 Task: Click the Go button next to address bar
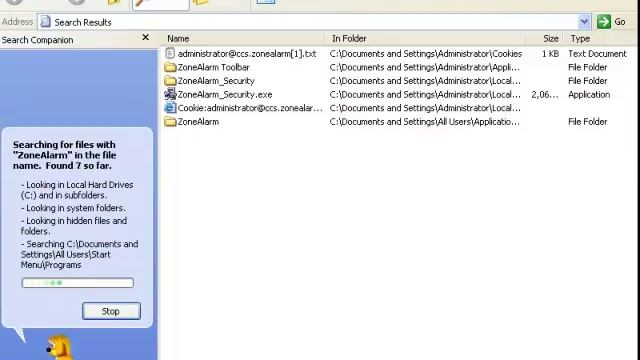coord(611,22)
